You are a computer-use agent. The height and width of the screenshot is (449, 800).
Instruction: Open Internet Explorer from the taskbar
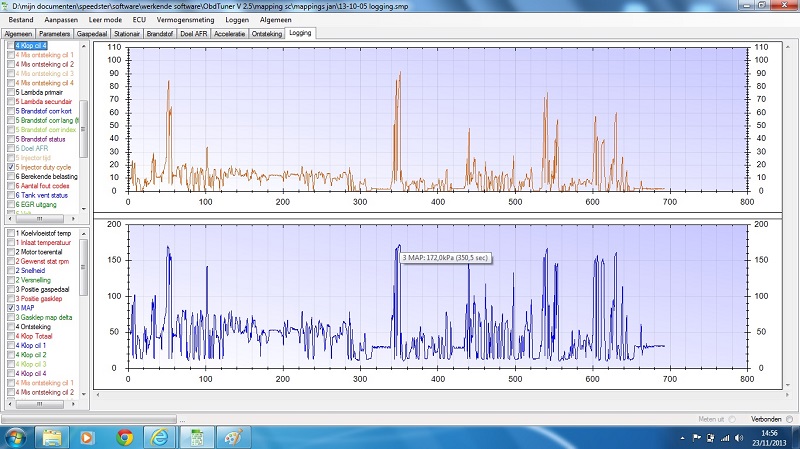tap(159, 437)
